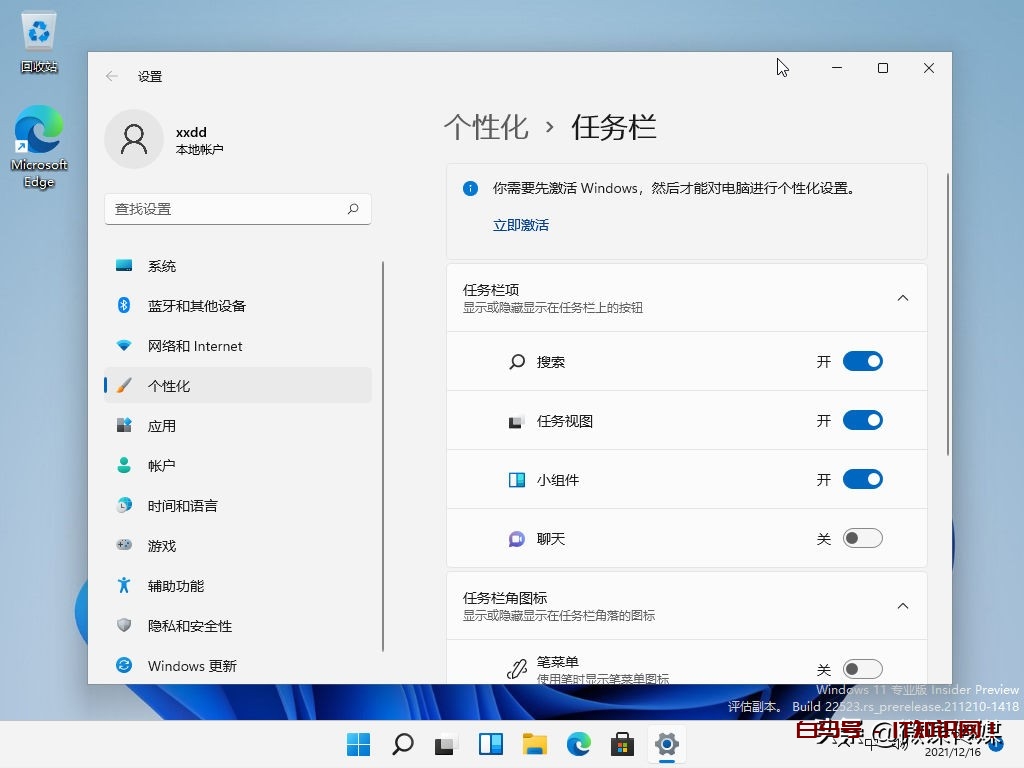Click the back arrow in Settings
This screenshot has width=1024, height=768.
pyautogui.click(x=112, y=76)
